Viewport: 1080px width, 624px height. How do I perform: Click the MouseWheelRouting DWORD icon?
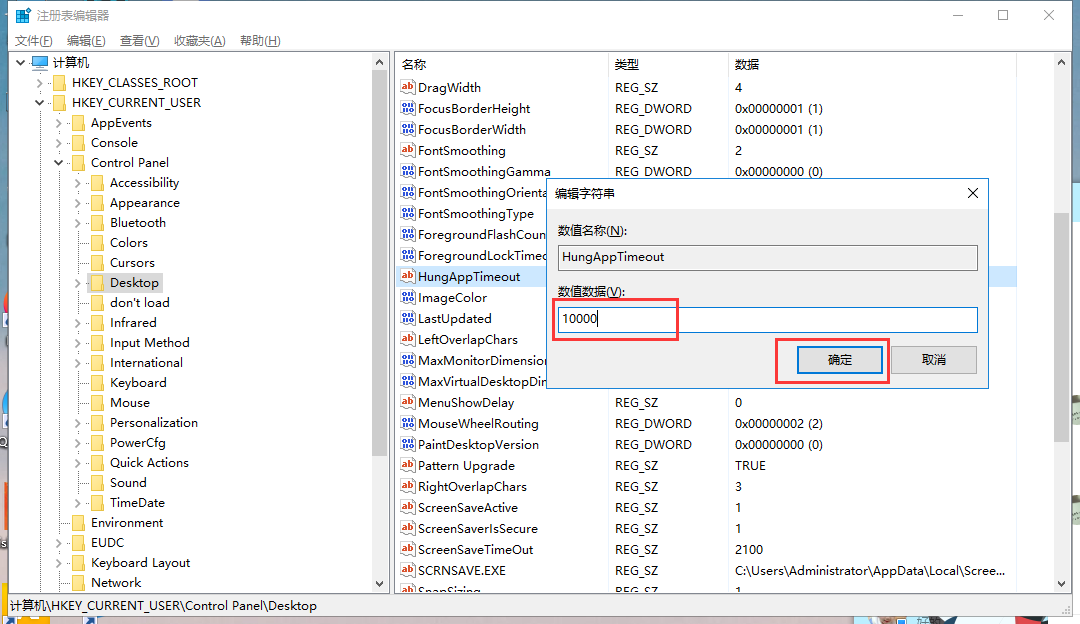[x=407, y=424]
